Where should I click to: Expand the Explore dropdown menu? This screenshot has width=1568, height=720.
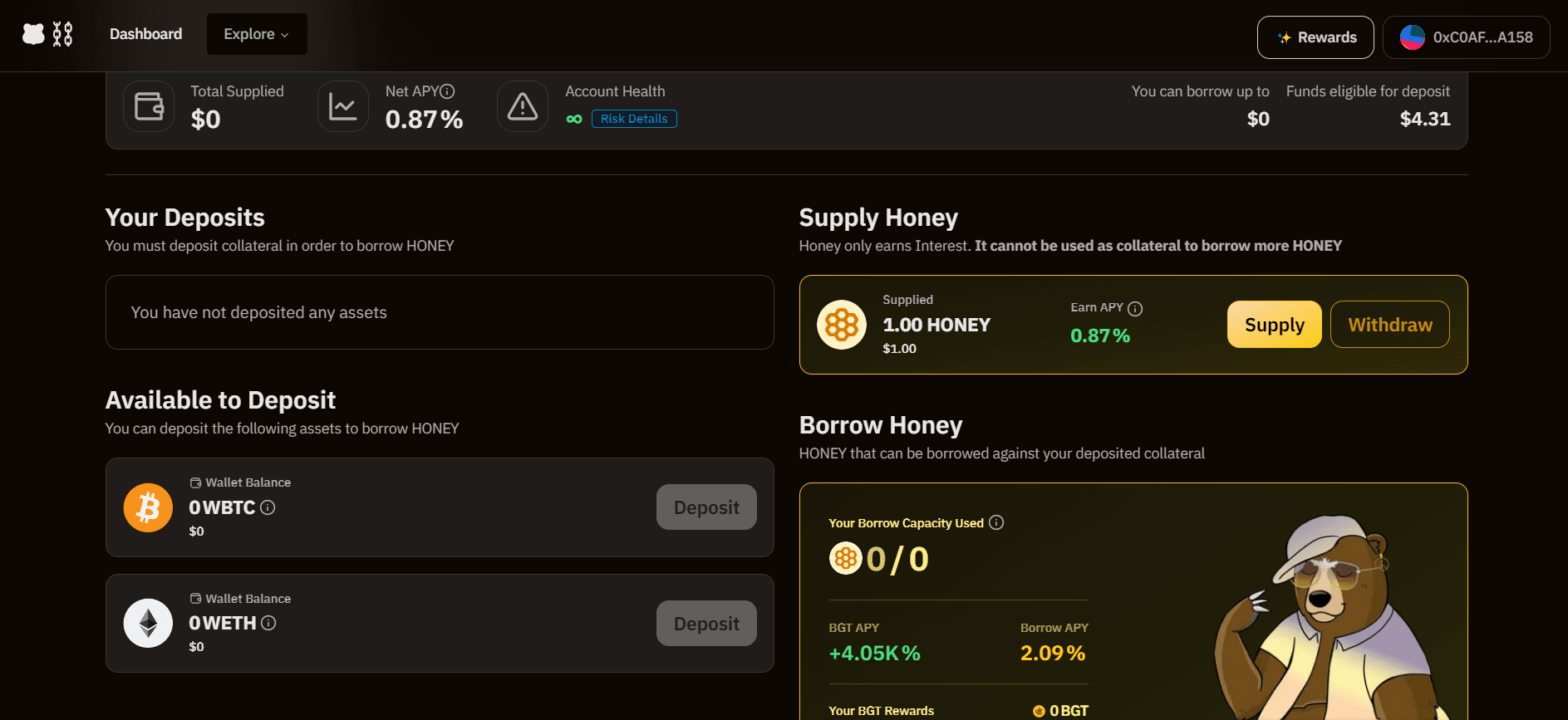257,34
